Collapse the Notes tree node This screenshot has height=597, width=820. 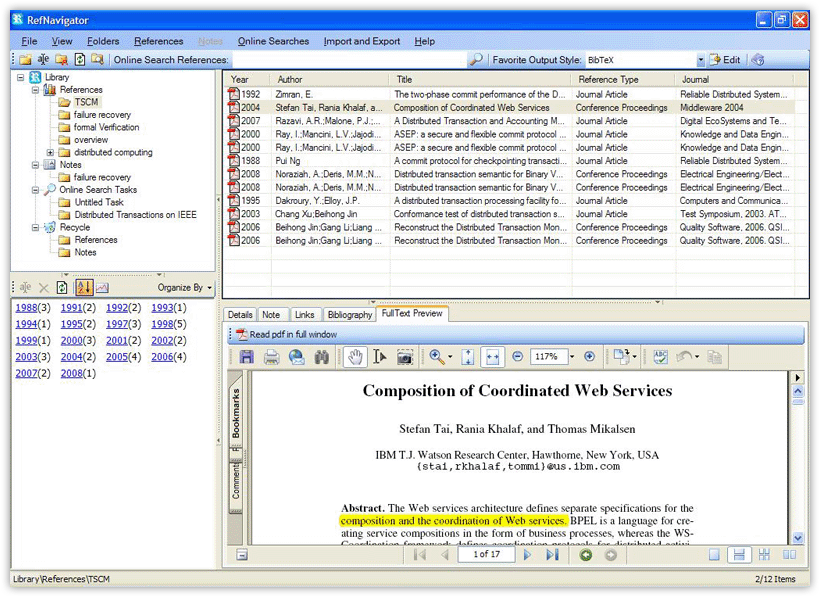35,165
